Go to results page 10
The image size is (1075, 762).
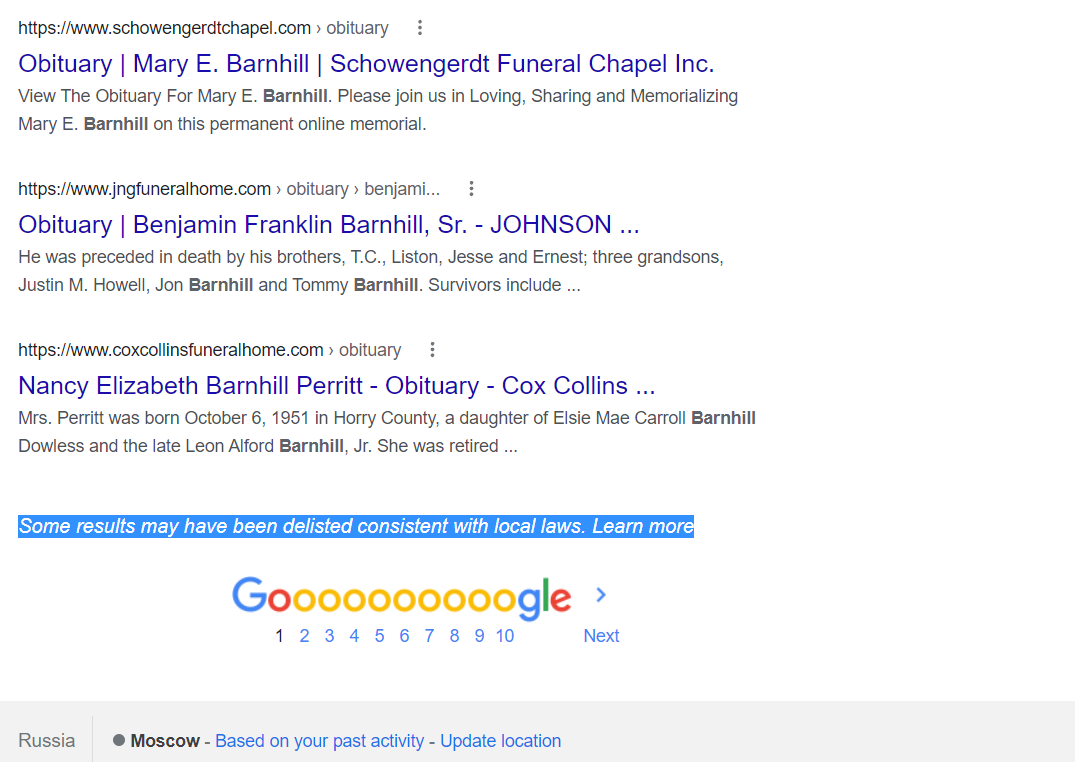504,636
